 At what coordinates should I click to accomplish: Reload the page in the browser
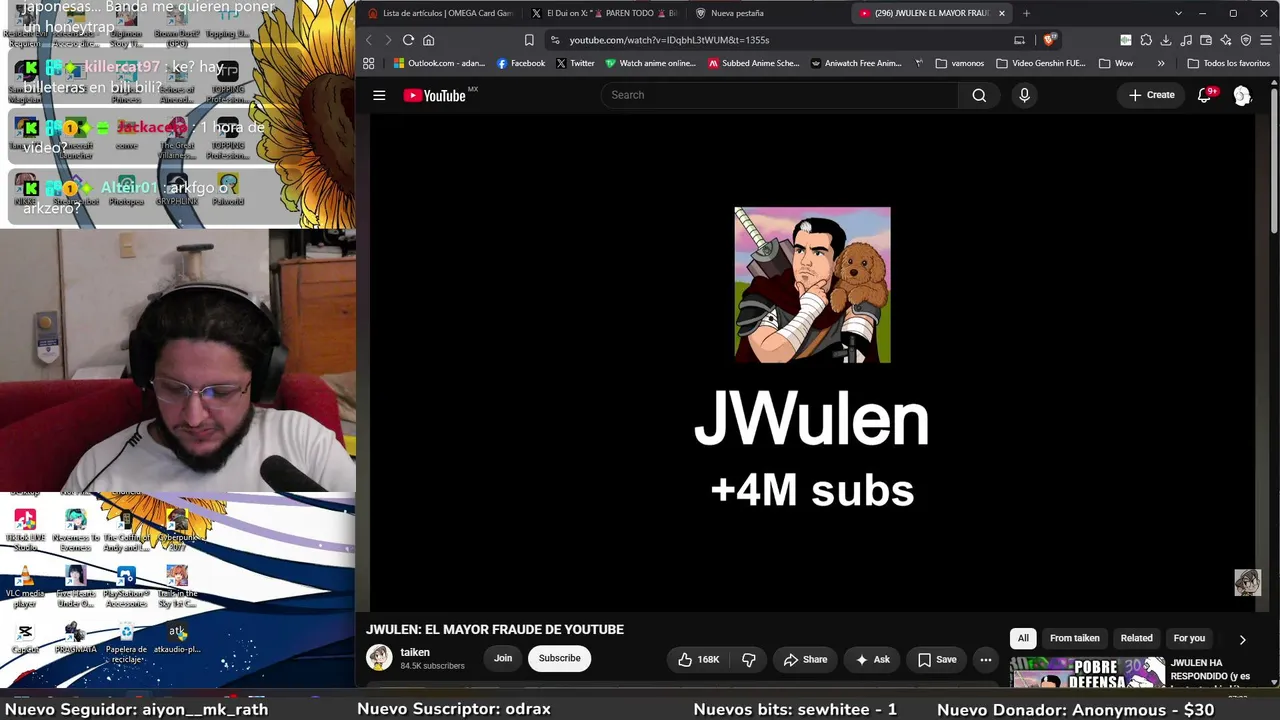pyautogui.click(x=408, y=40)
